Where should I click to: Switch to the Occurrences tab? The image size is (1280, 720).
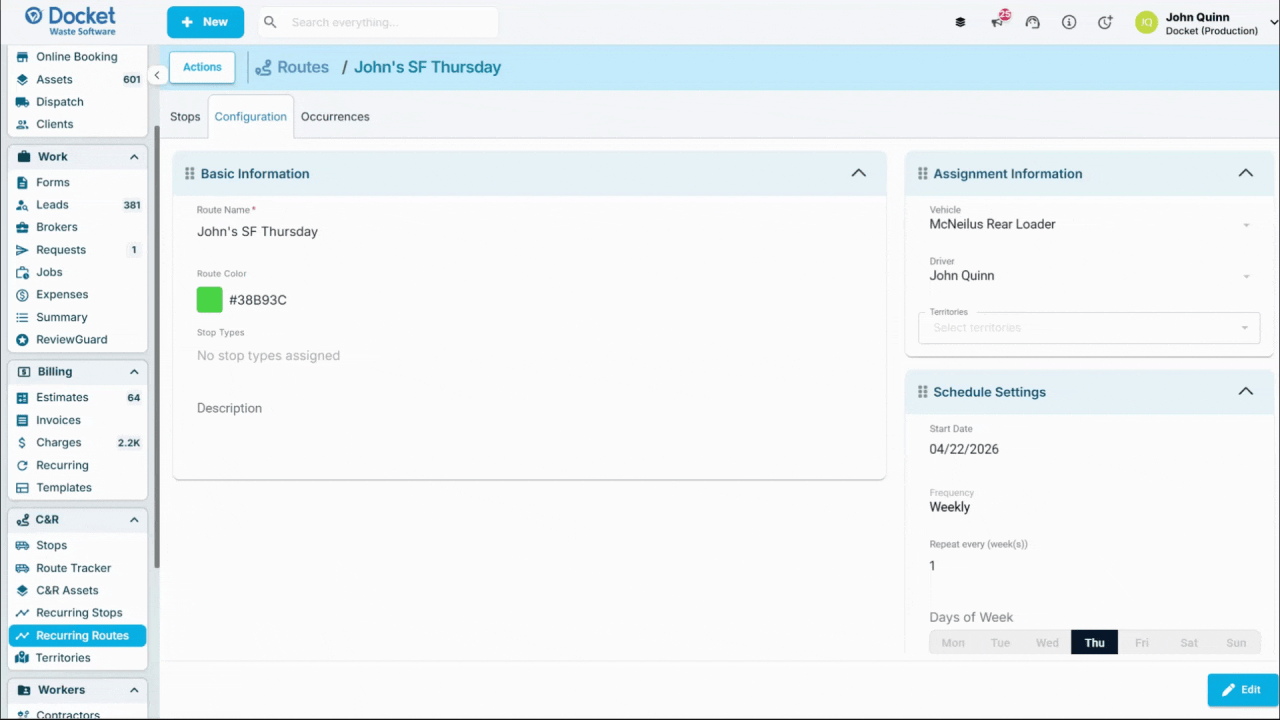tap(335, 117)
